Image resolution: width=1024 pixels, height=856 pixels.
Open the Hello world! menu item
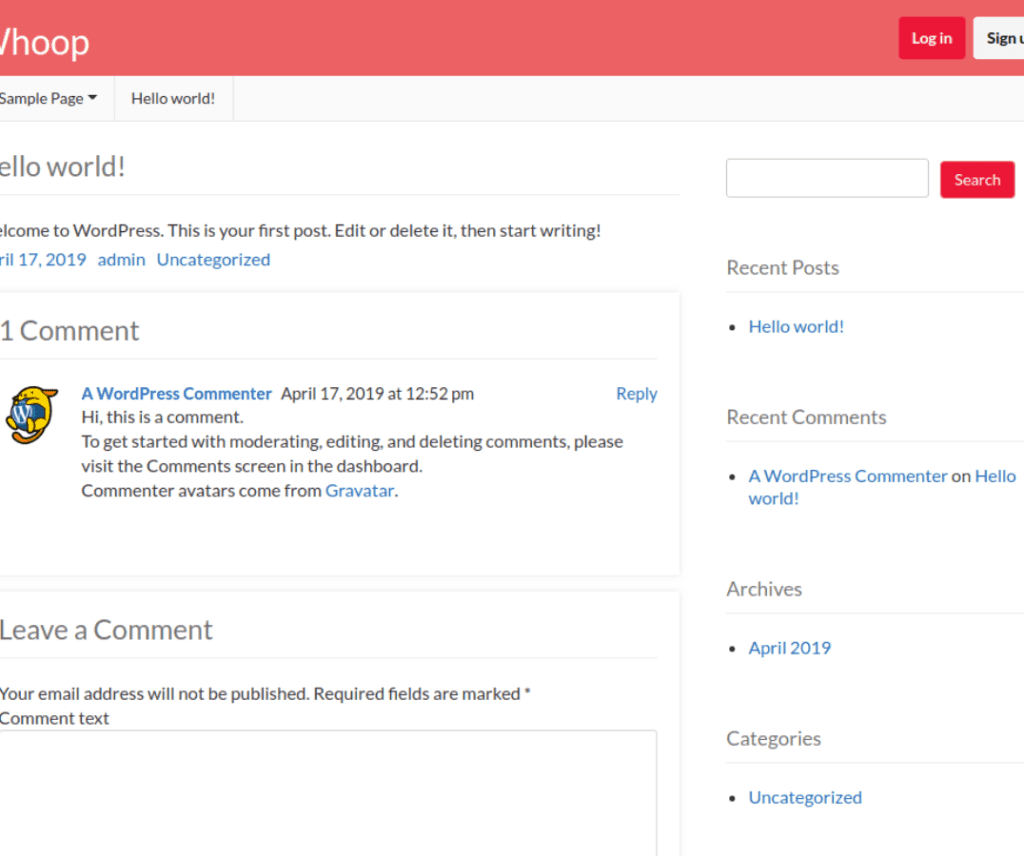pyautogui.click(x=173, y=99)
